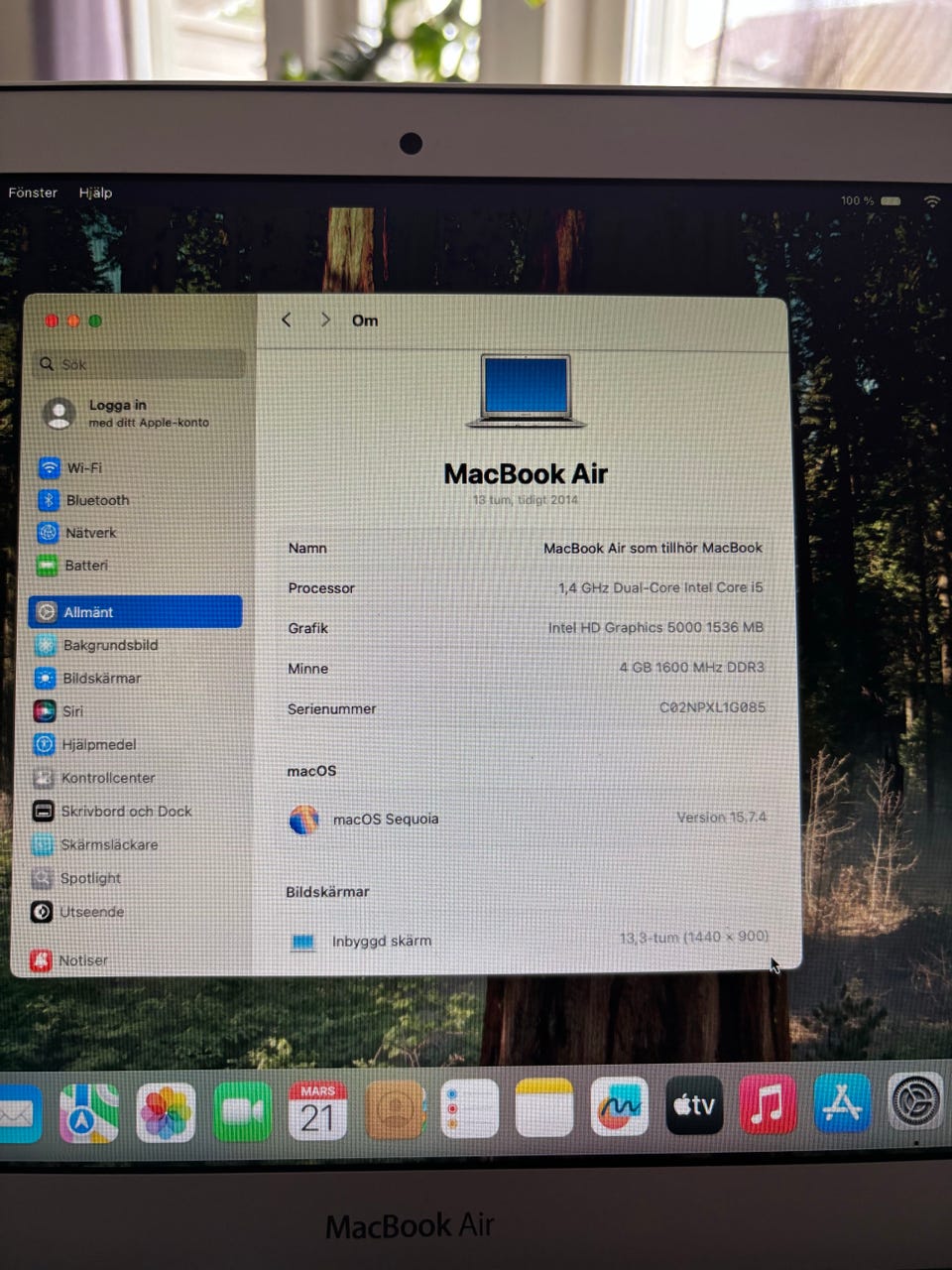The image size is (952, 1270).
Task: Click the Sök search field
Action: pos(140,364)
